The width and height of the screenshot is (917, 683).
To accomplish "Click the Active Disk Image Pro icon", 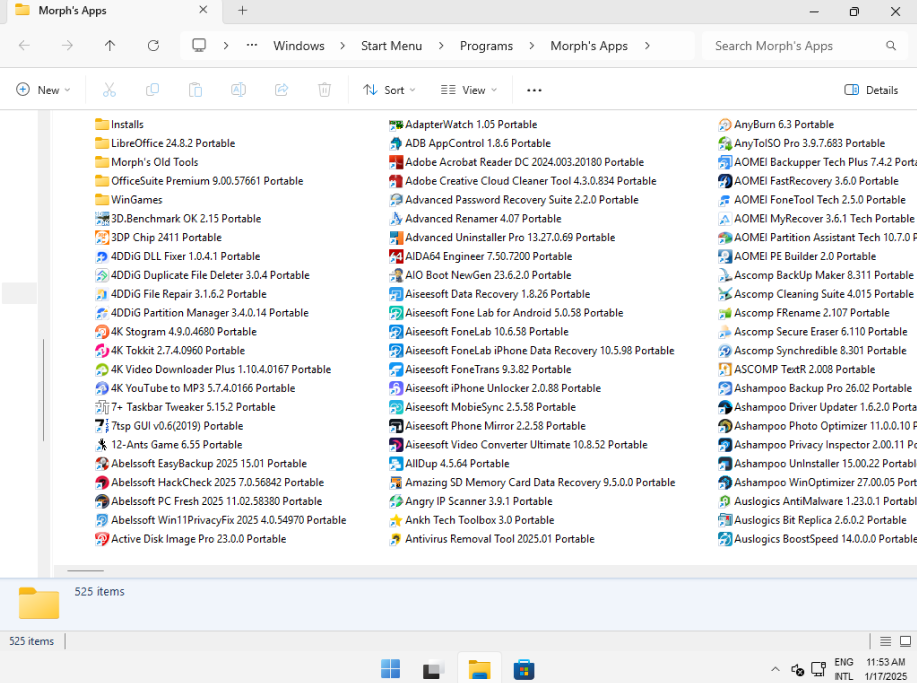I will (102, 539).
